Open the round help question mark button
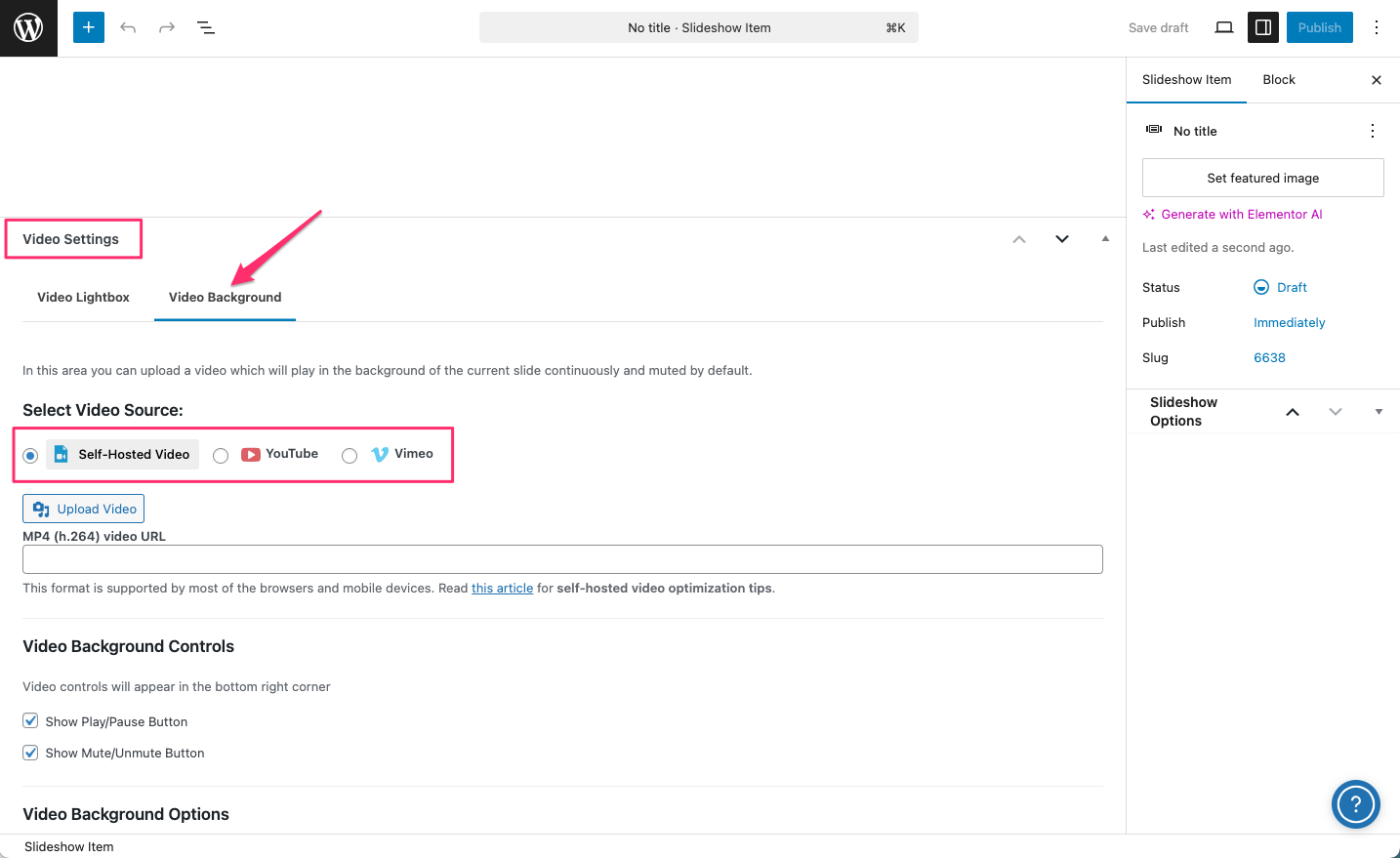 click(x=1355, y=804)
